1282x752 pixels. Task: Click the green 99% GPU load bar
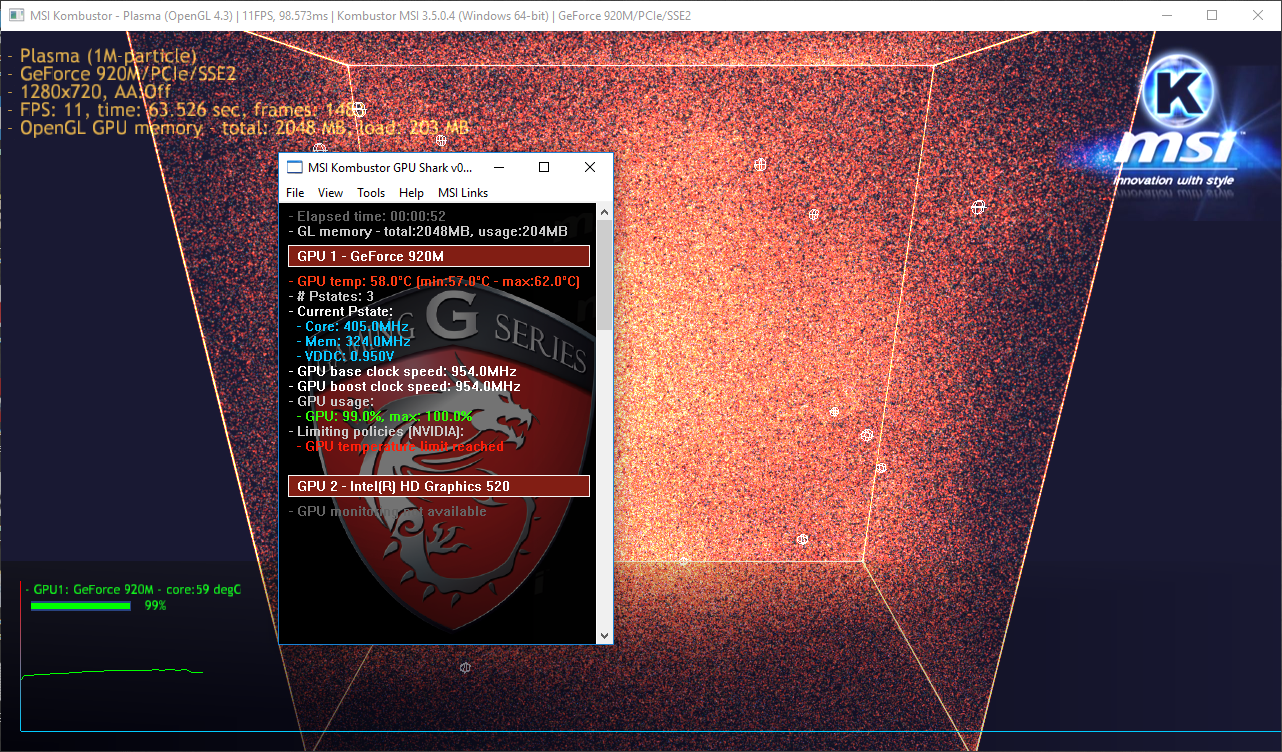click(x=81, y=605)
